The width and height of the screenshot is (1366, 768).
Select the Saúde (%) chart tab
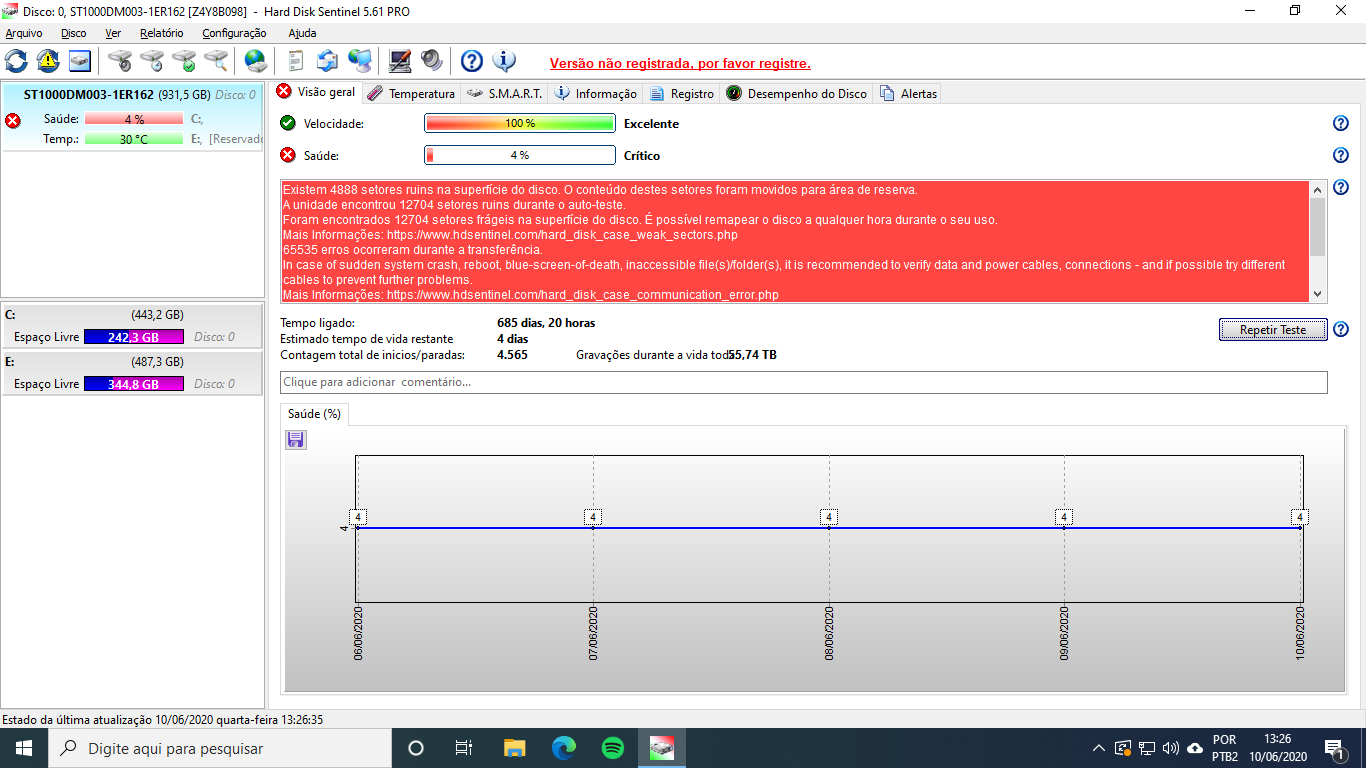[314, 413]
